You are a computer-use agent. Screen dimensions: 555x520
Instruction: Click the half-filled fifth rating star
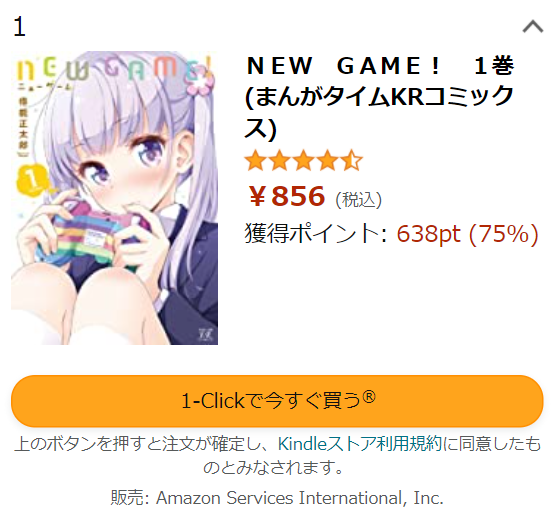(x=351, y=161)
